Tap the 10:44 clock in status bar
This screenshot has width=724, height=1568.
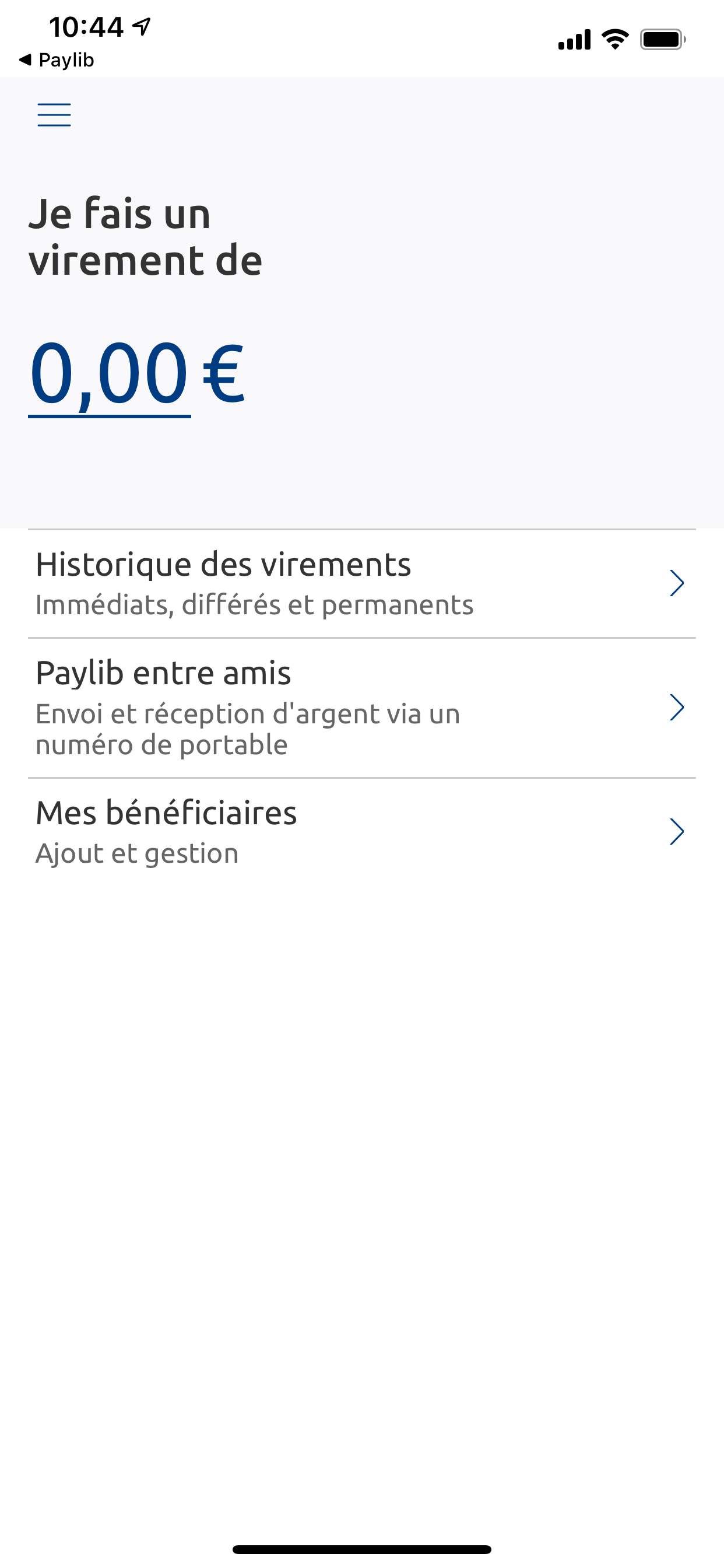(x=86, y=27)
